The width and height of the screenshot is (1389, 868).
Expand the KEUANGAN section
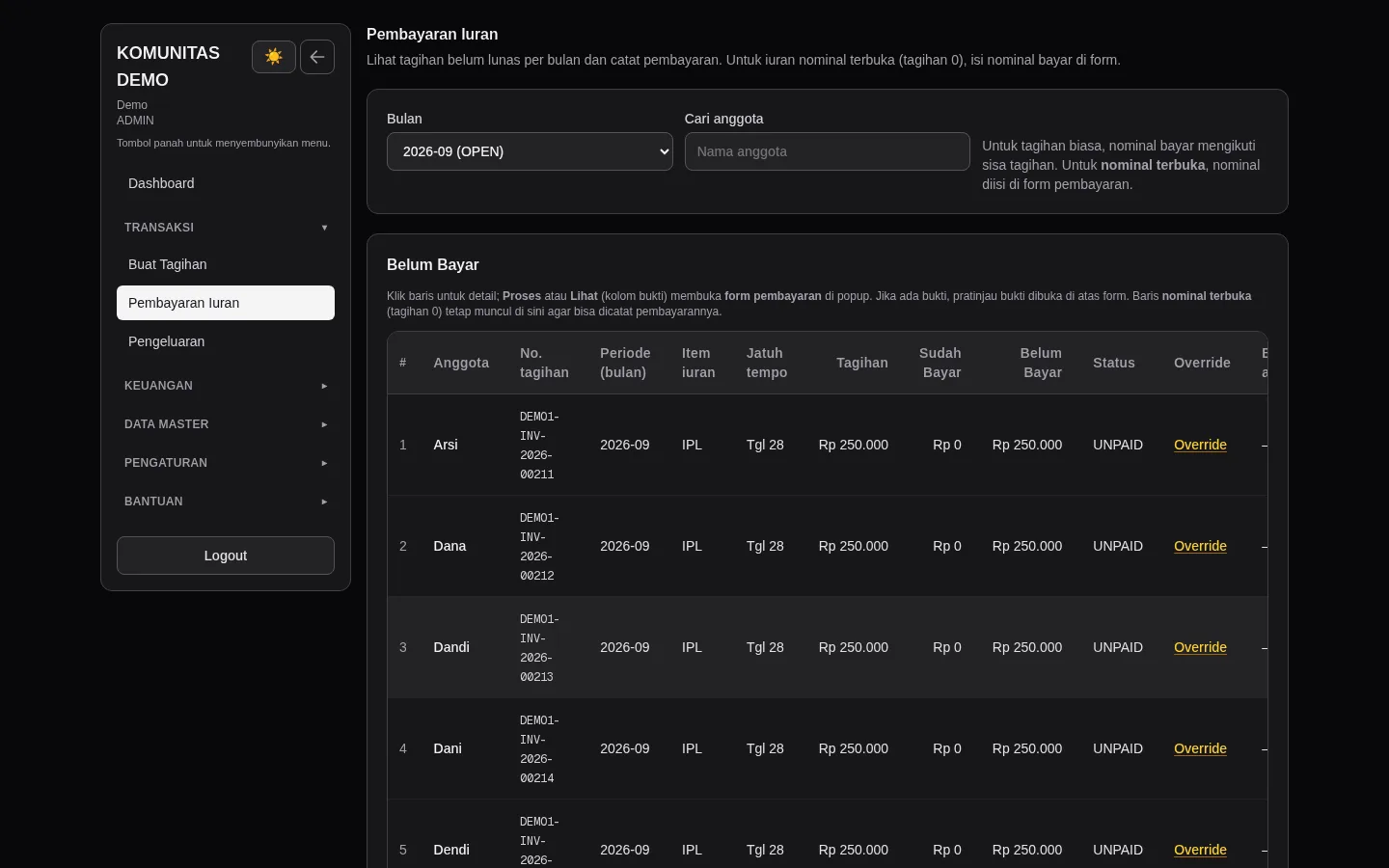click(226, 386)
